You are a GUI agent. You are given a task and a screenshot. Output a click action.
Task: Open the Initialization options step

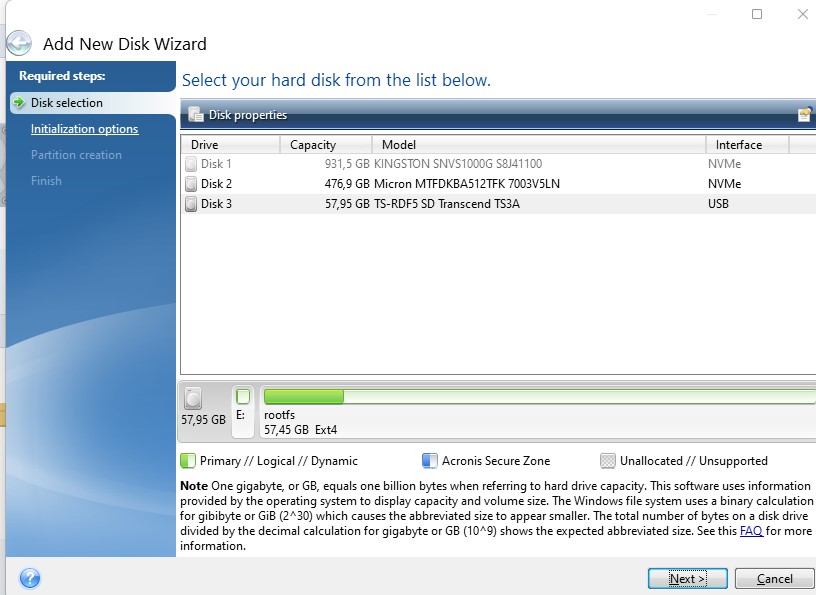[x=84, y=129]
